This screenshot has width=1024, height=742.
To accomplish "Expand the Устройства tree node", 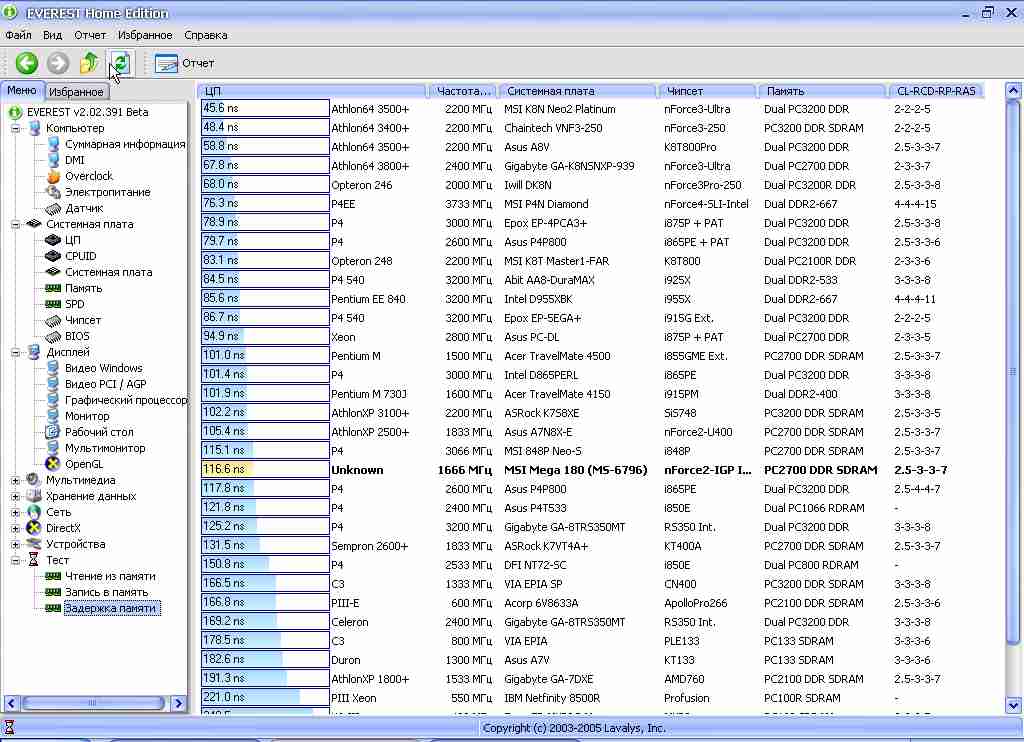I will [15, 545].
